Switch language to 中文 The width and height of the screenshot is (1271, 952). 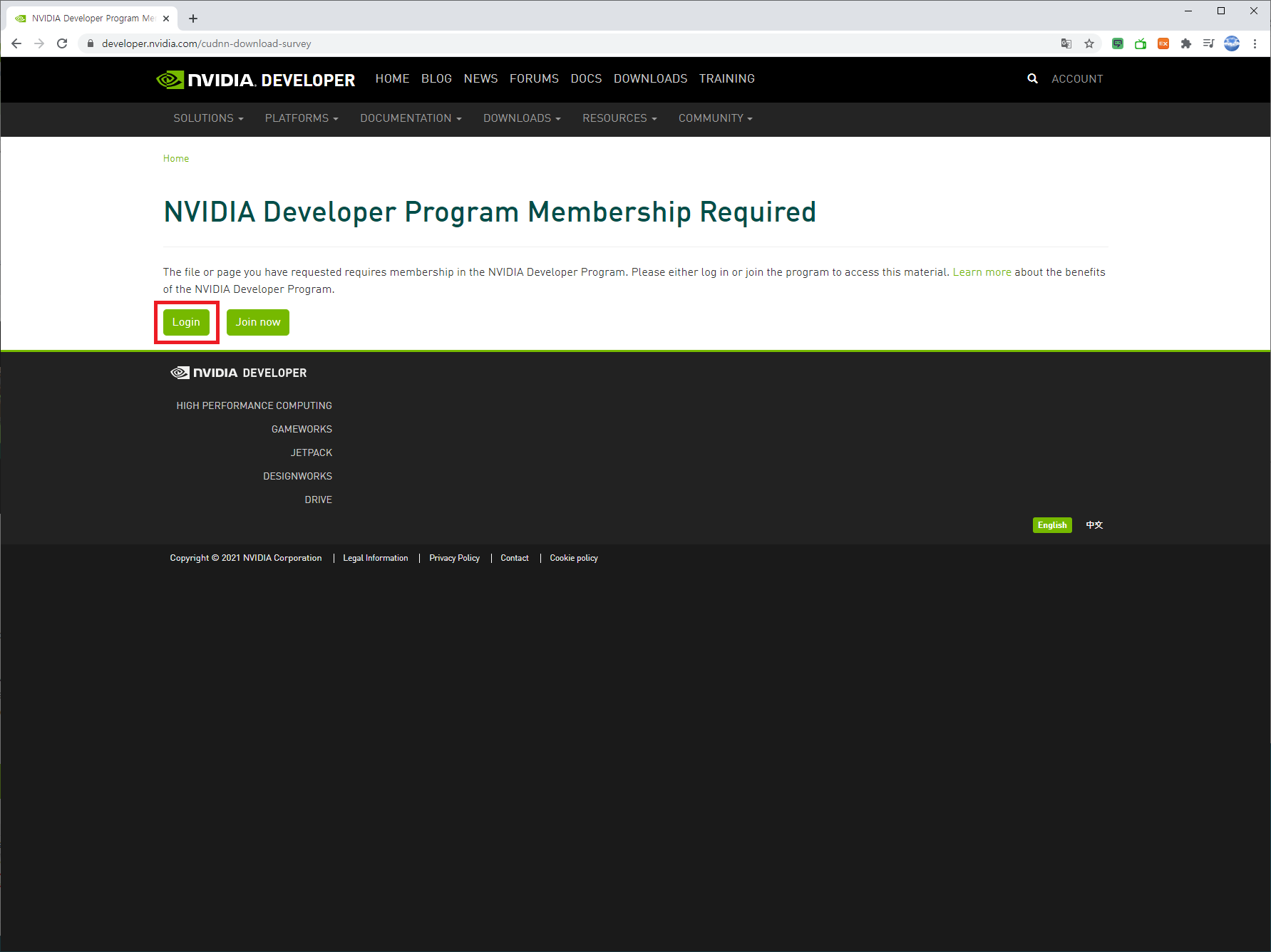coord(1094,525)
